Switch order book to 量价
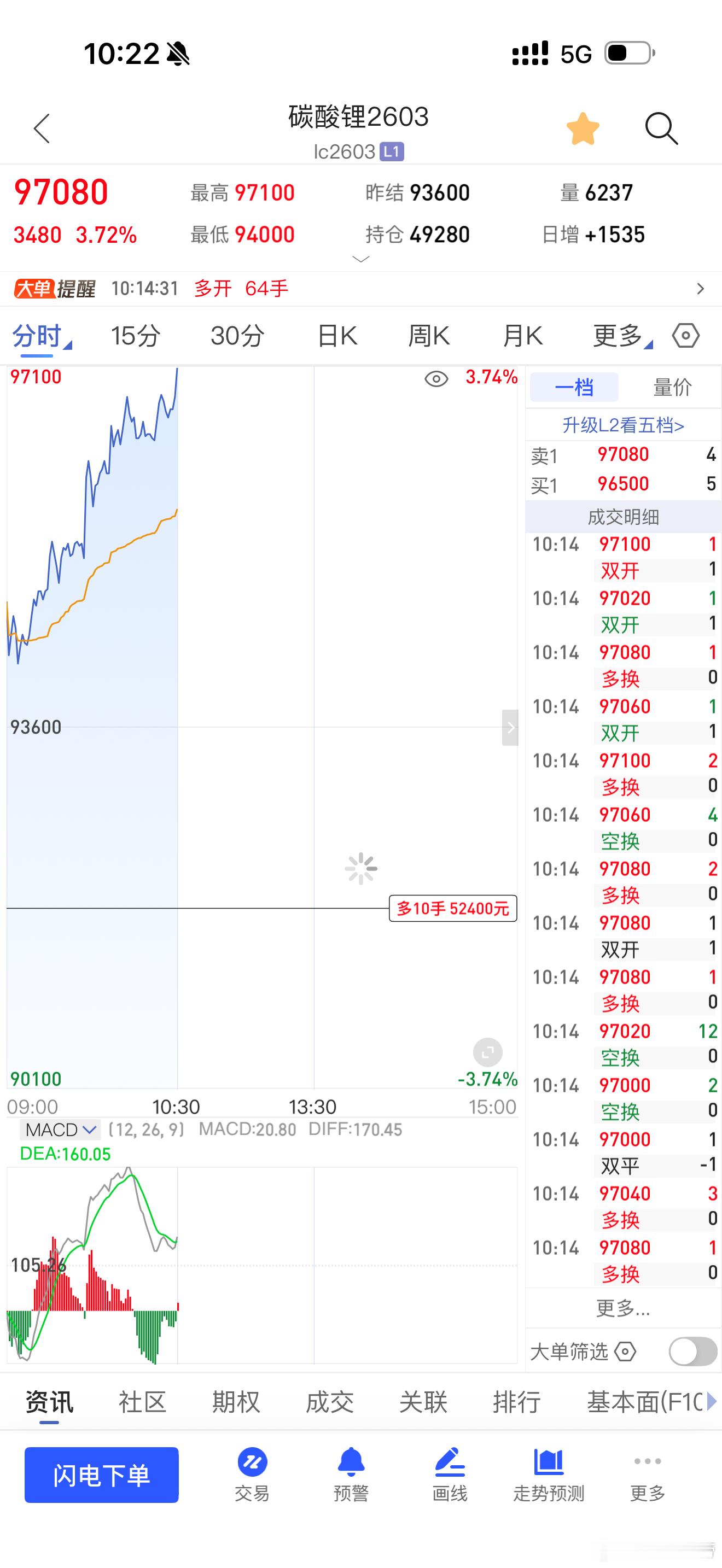This screenshot has height=1568, width=722. [672, 387]
